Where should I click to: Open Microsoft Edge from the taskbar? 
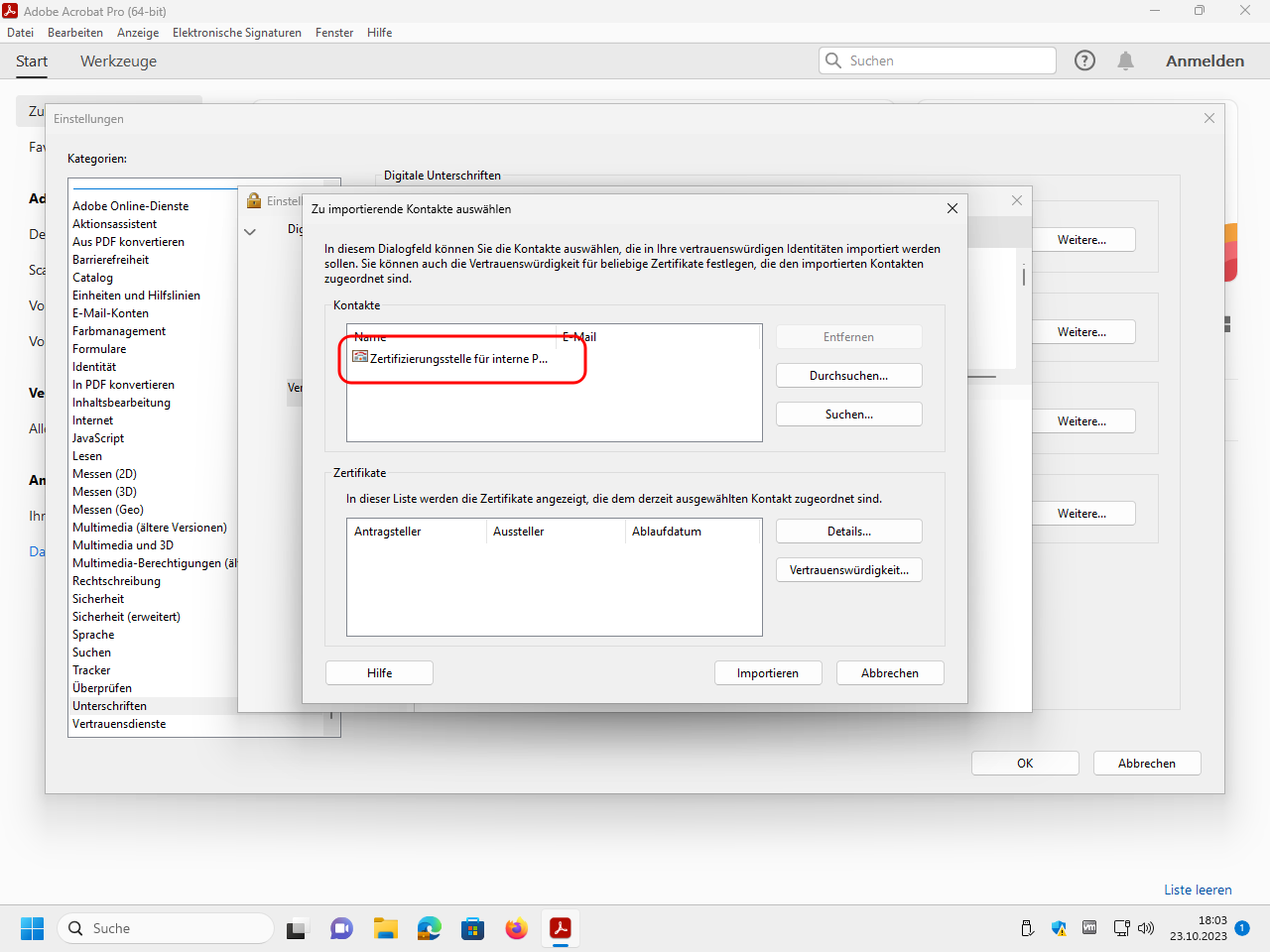coord(430,928)
